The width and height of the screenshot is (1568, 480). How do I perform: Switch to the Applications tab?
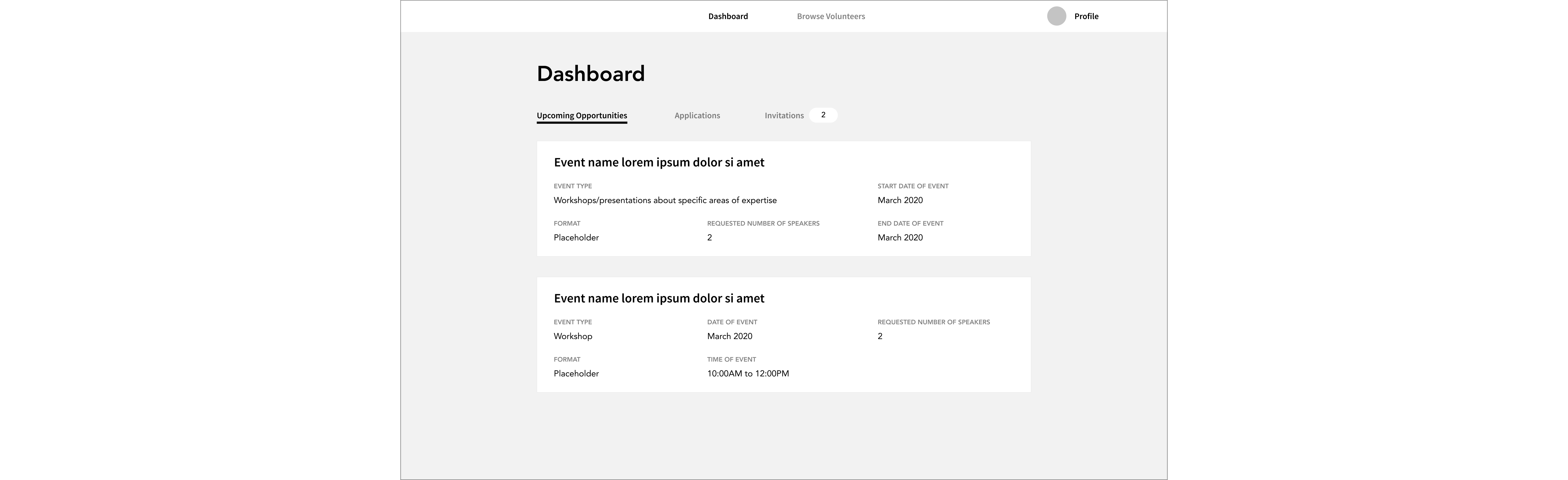pyautogui.click(x=697, y=116)
